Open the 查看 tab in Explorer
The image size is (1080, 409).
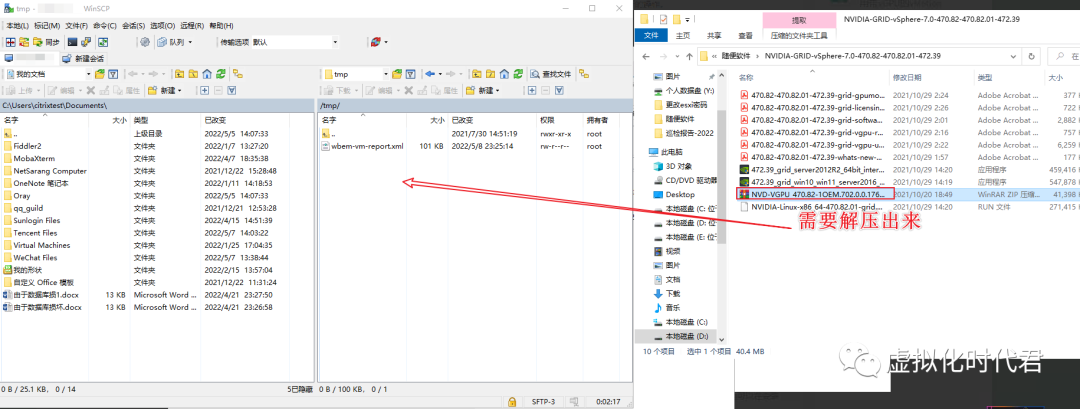tap(745, 35)
